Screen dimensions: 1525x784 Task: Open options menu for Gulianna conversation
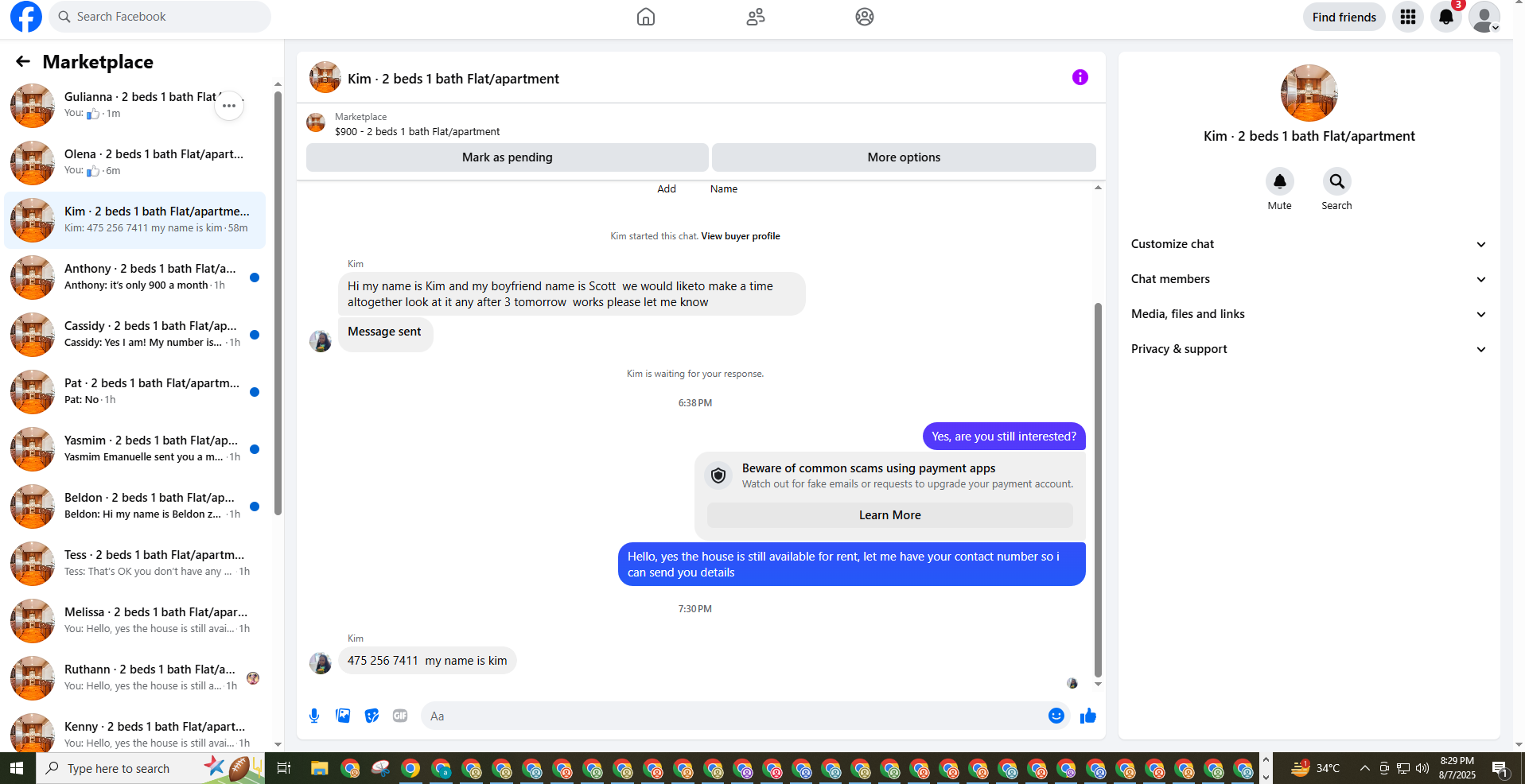[229, 106]
